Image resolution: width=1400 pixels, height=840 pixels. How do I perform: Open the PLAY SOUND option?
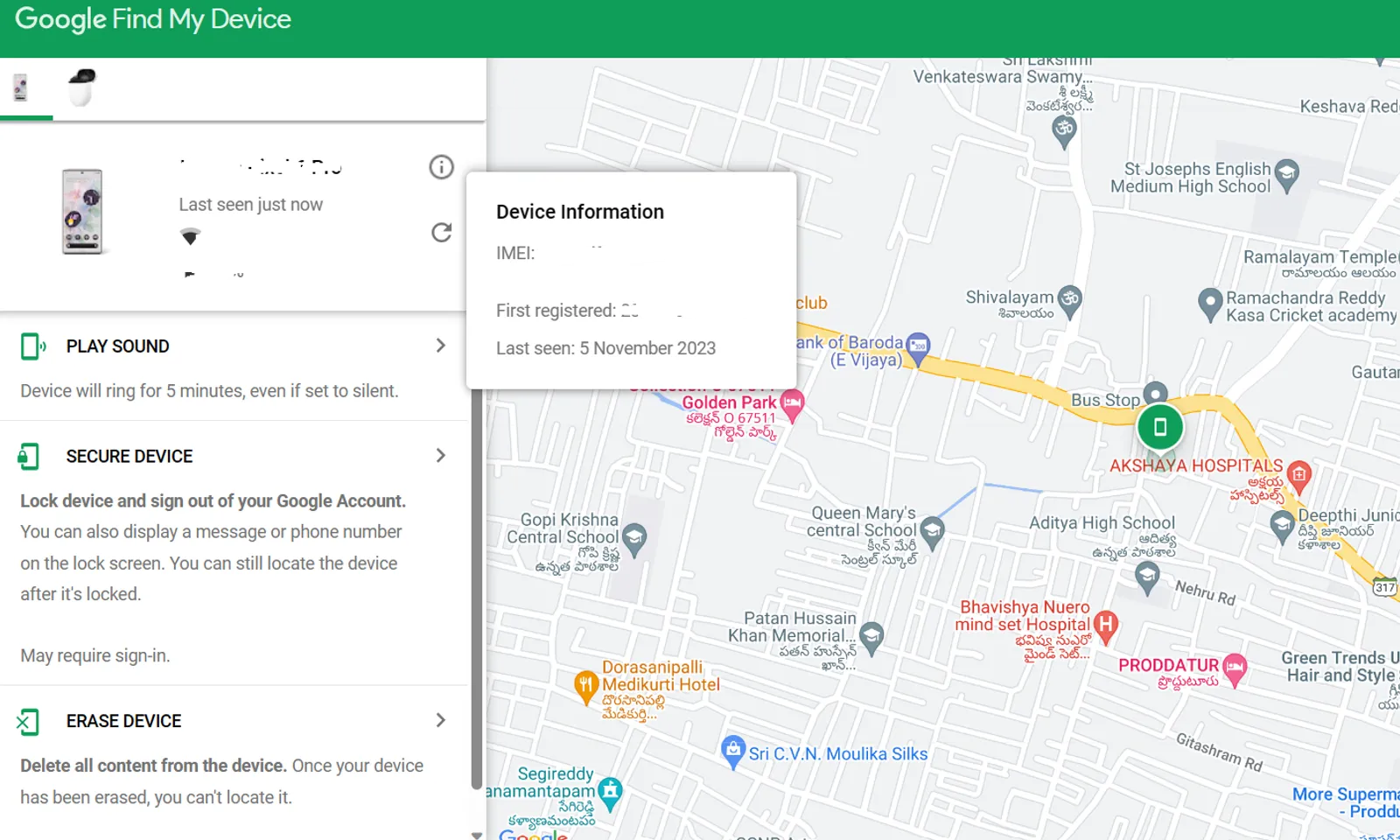[x=117, y=346]
